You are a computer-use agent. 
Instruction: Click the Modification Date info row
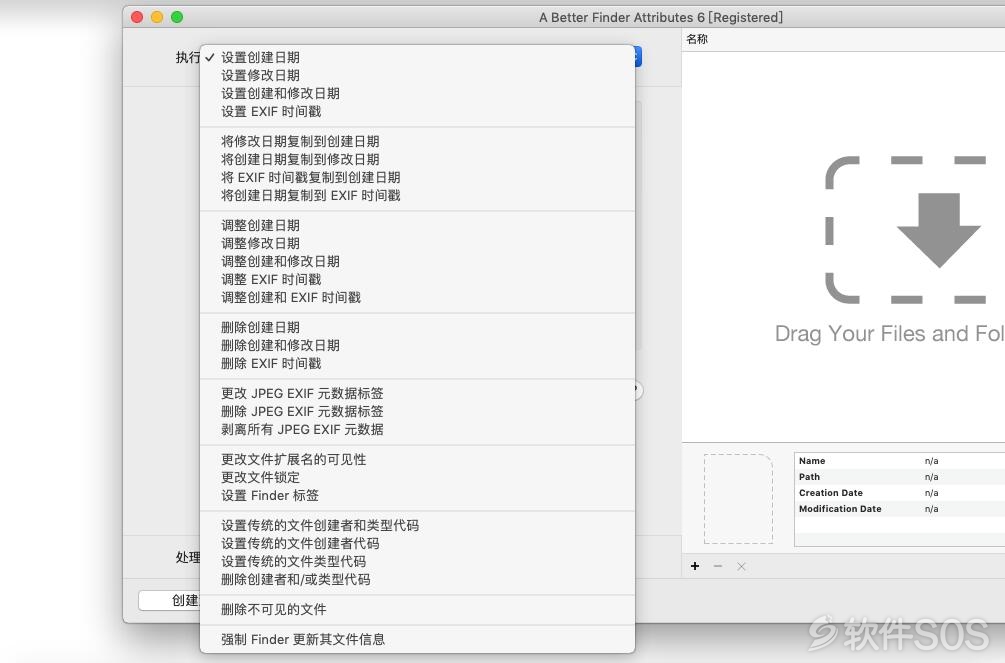coord(900,508)
